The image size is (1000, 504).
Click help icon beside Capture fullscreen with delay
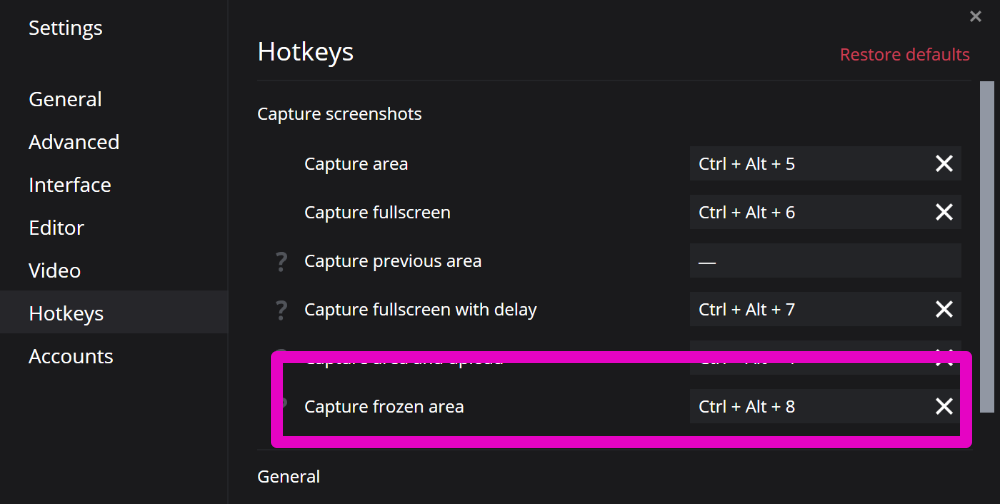(281, 311)
